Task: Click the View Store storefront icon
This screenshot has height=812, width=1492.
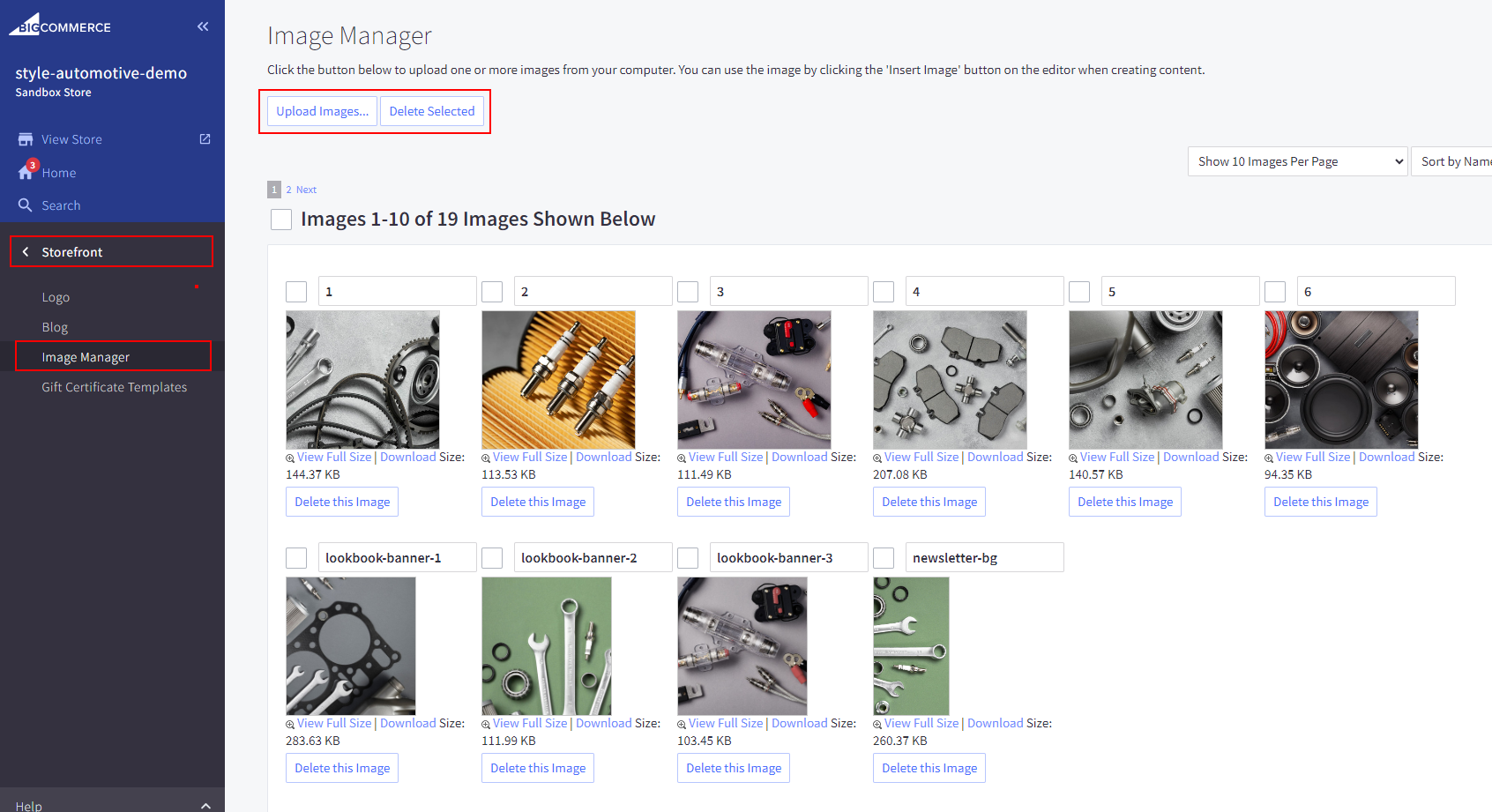Action: (x=26, y=139)
